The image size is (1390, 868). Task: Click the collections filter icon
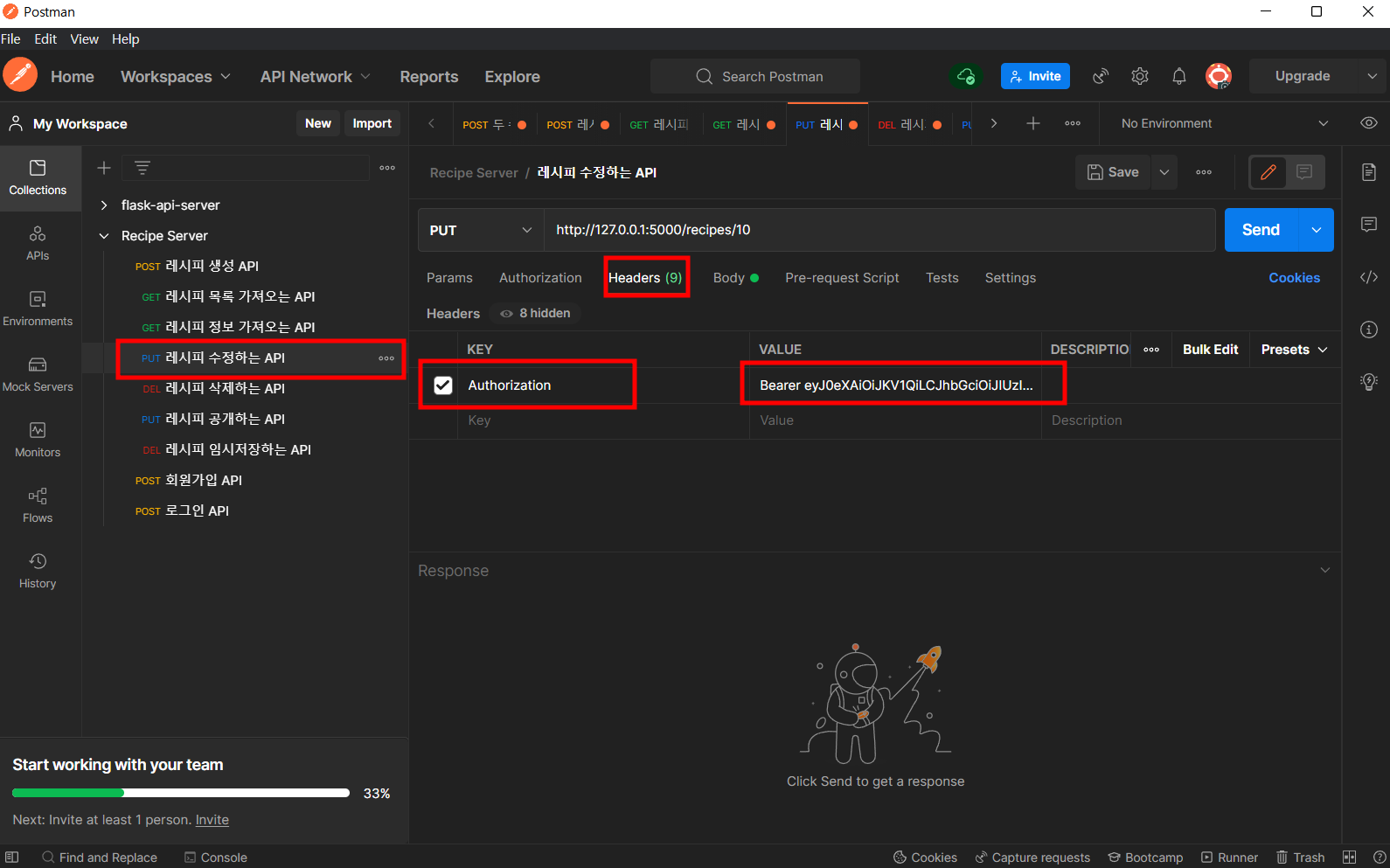(142, 168)
